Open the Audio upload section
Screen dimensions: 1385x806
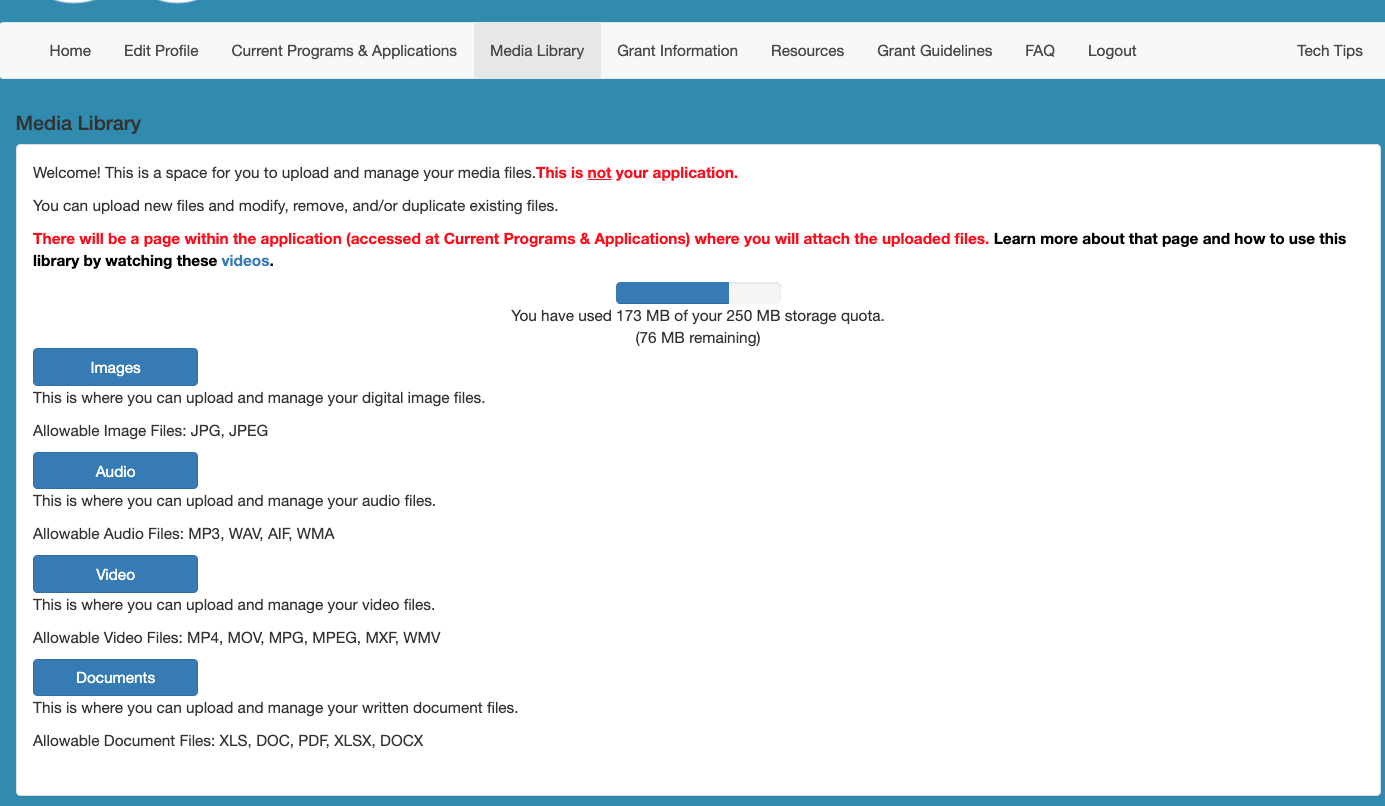(x=115, y=471)
